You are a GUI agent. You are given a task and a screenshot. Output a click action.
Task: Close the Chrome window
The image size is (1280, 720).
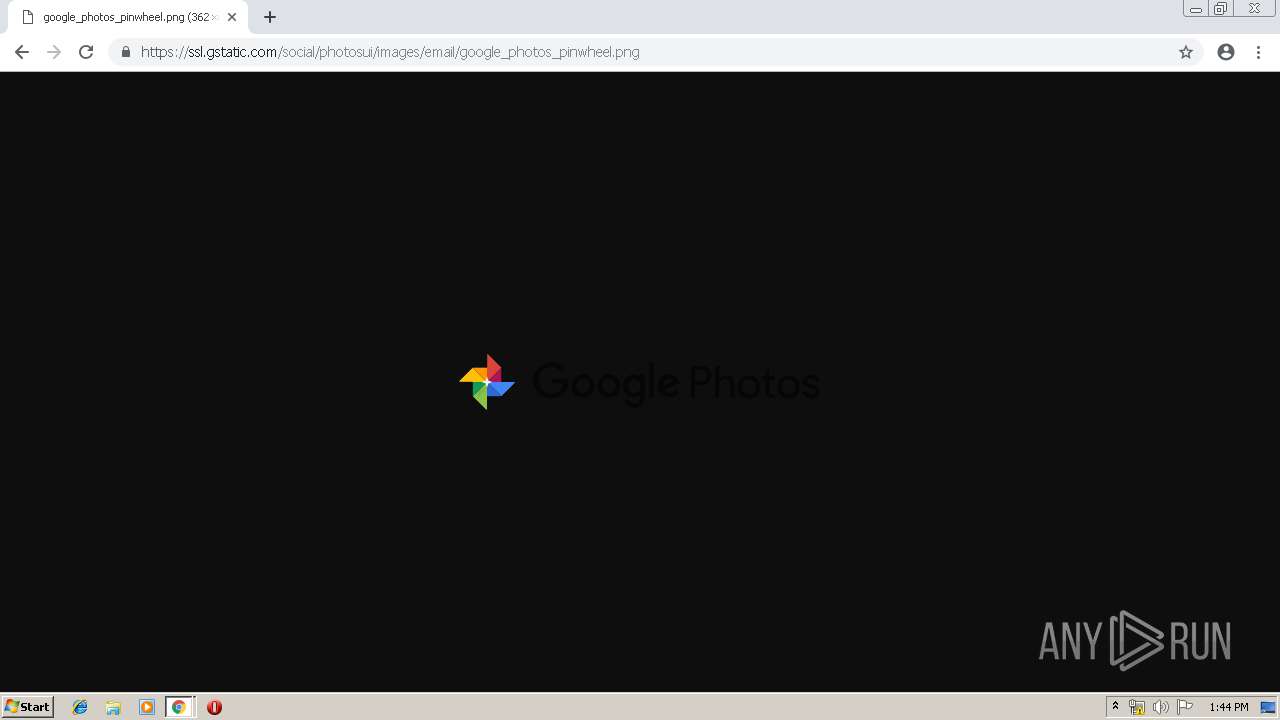[1254, 8]
